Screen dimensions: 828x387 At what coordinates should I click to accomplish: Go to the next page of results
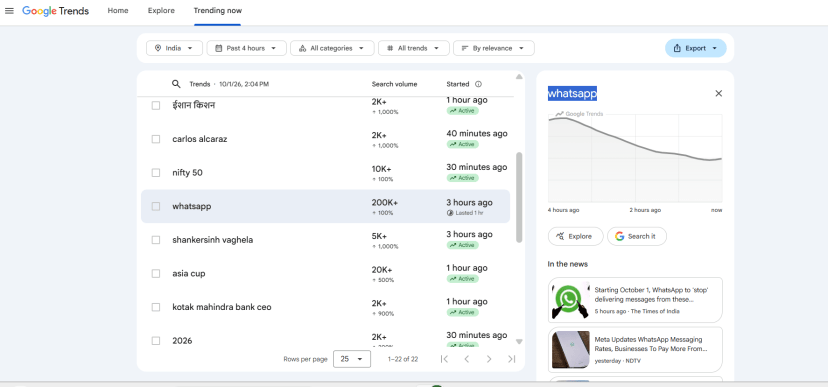489,359
